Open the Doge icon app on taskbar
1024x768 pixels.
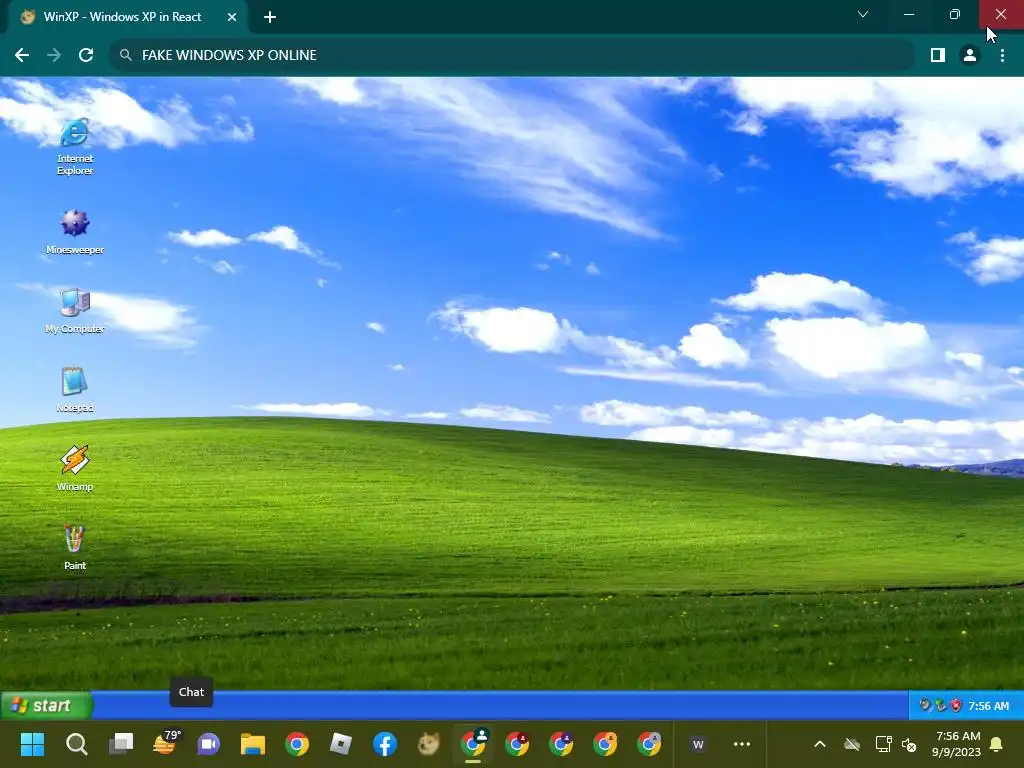429,744
